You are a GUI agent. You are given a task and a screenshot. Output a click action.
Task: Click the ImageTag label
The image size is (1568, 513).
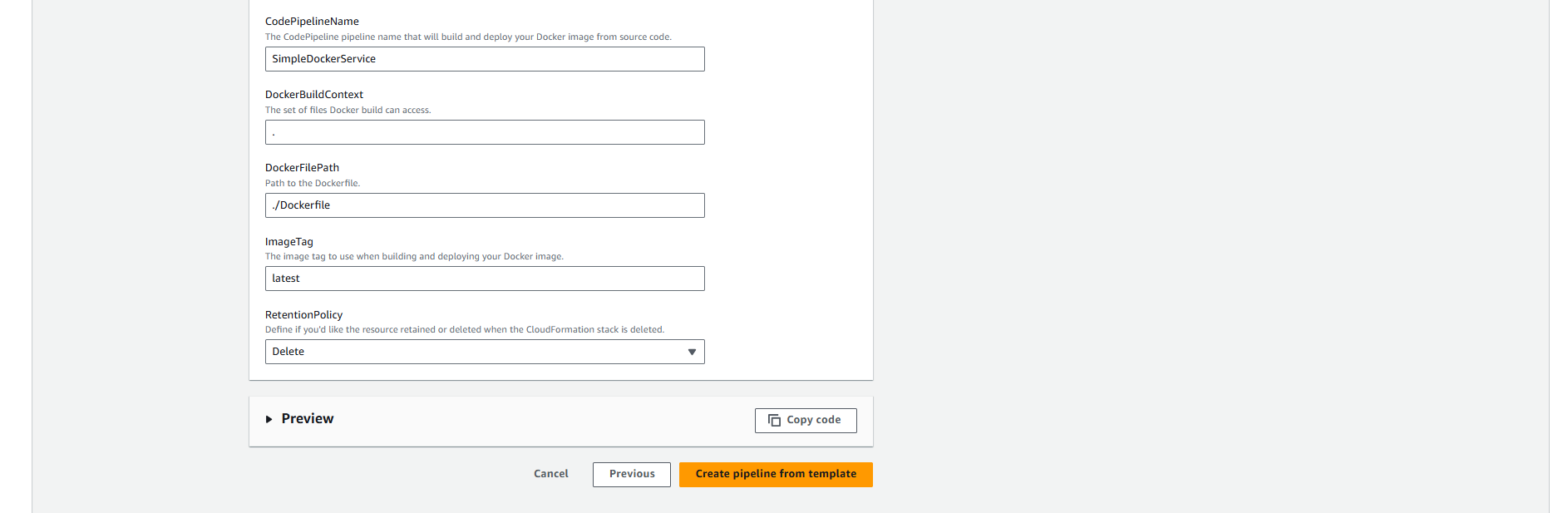(x=289, y=242)
